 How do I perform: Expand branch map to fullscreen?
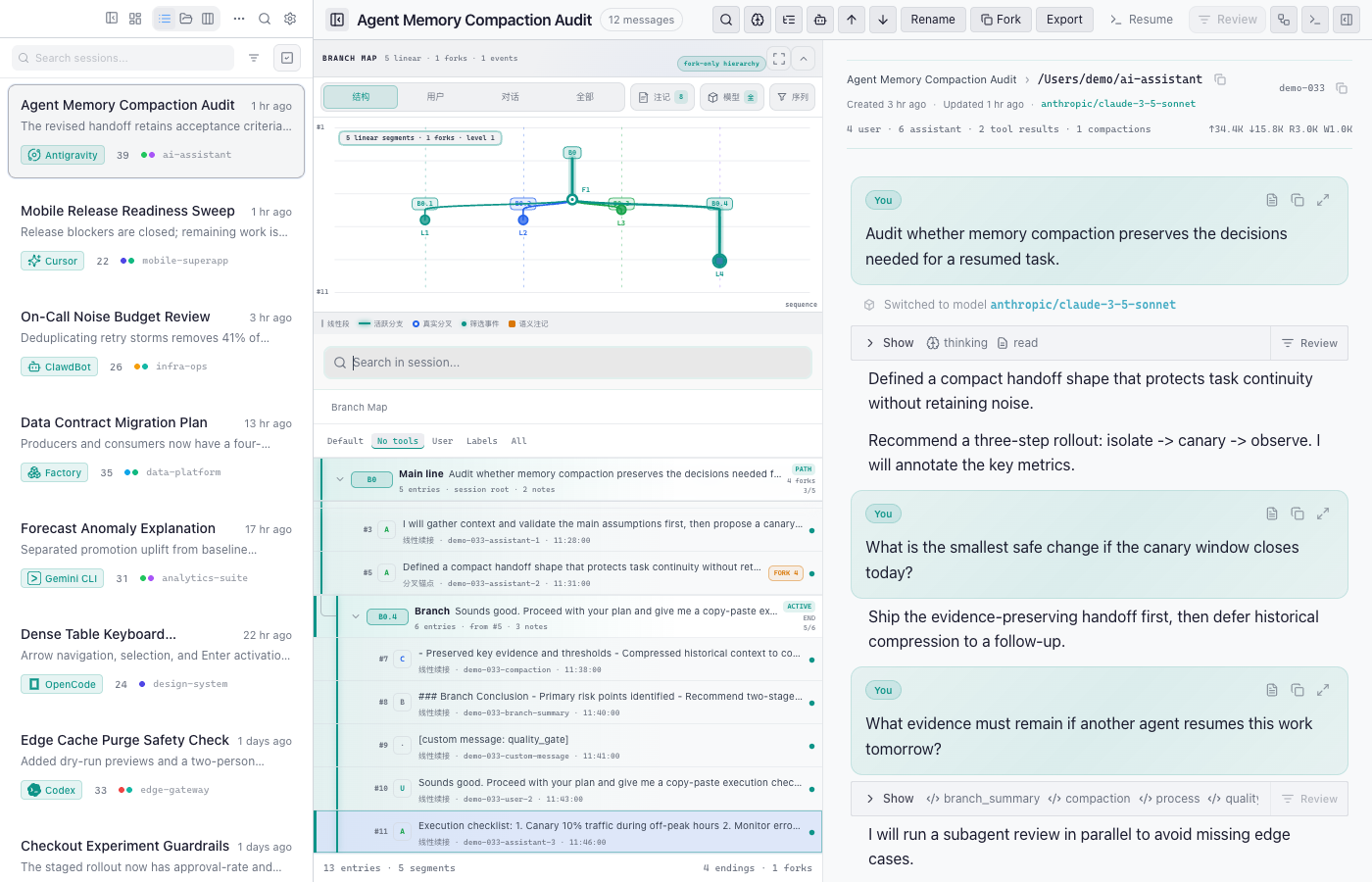[x=779, y=59]
